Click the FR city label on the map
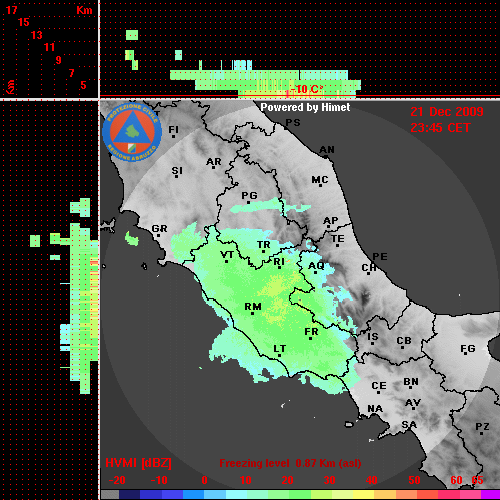Viewport: 500px width, 500px height. (x=311, y=332)
